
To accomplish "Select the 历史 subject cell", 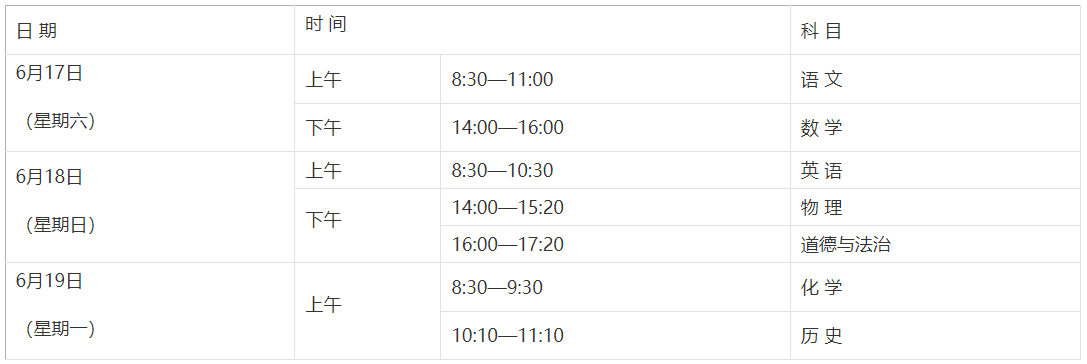I will [935, 336].
